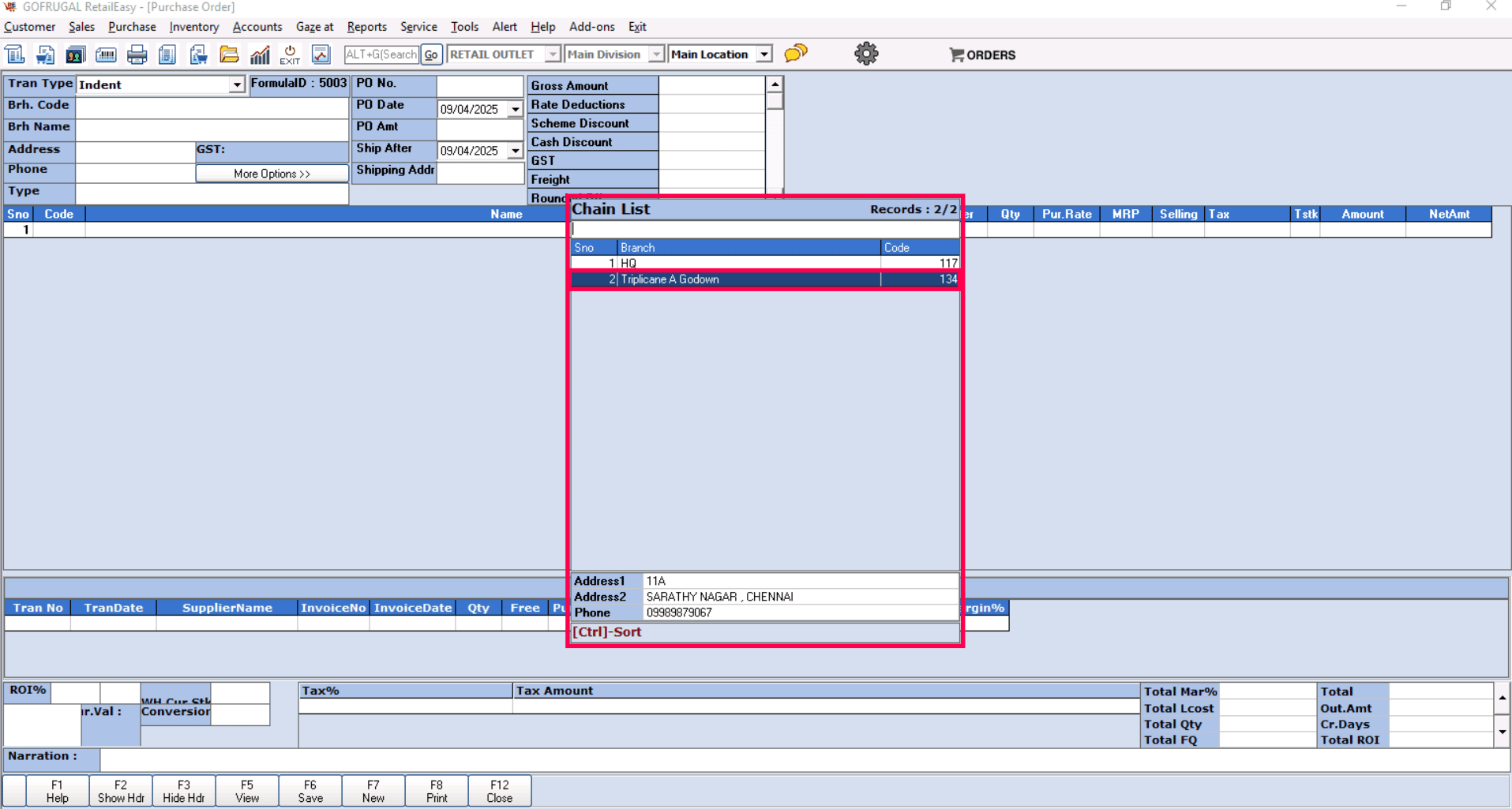1512x809 pixels.
Task: Click the barcode toolbar icon
Action: click(106, 54)
